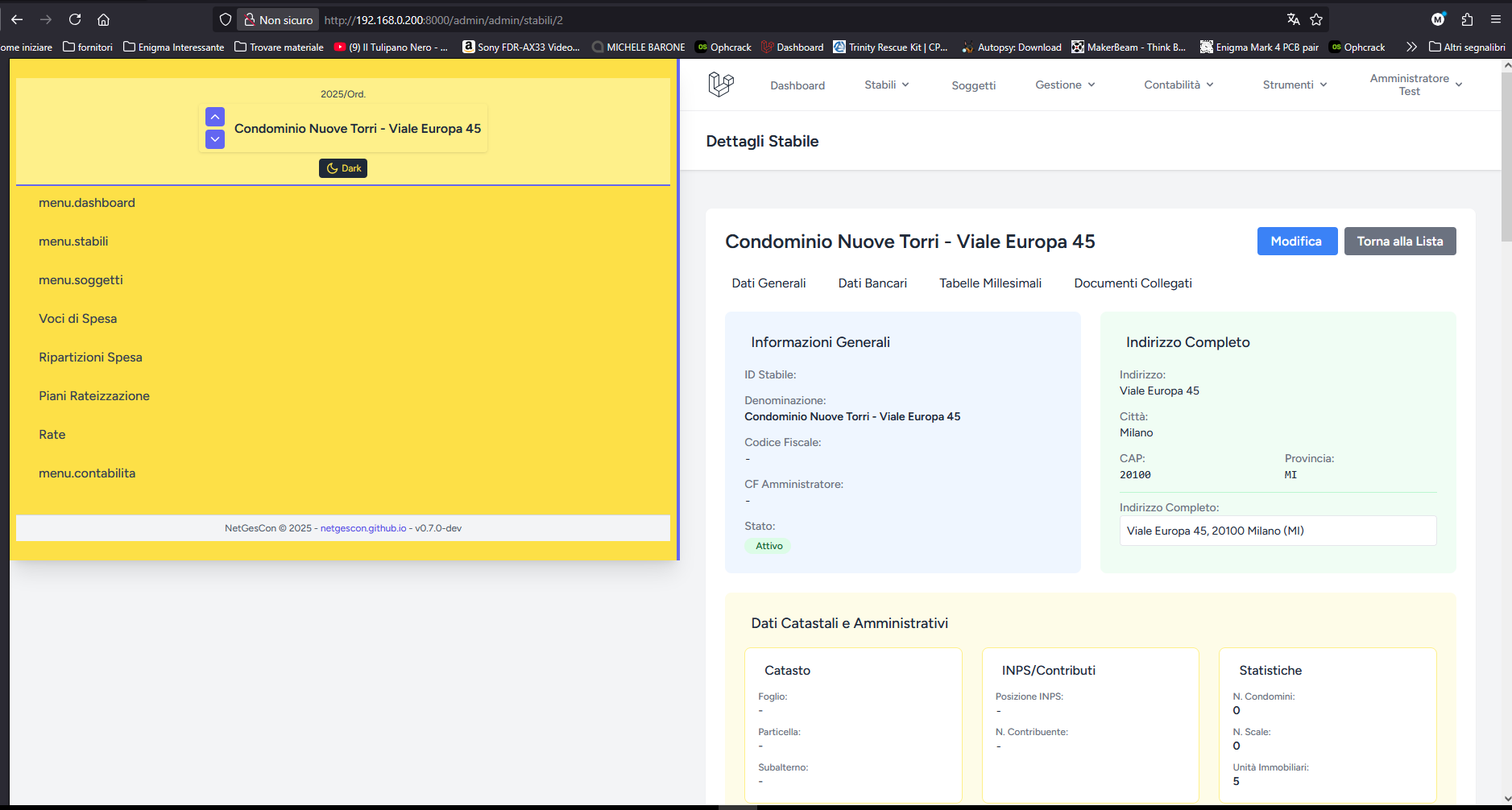Toggle Dark mode button
The image size is (1512, 810).
pos(343,168)
